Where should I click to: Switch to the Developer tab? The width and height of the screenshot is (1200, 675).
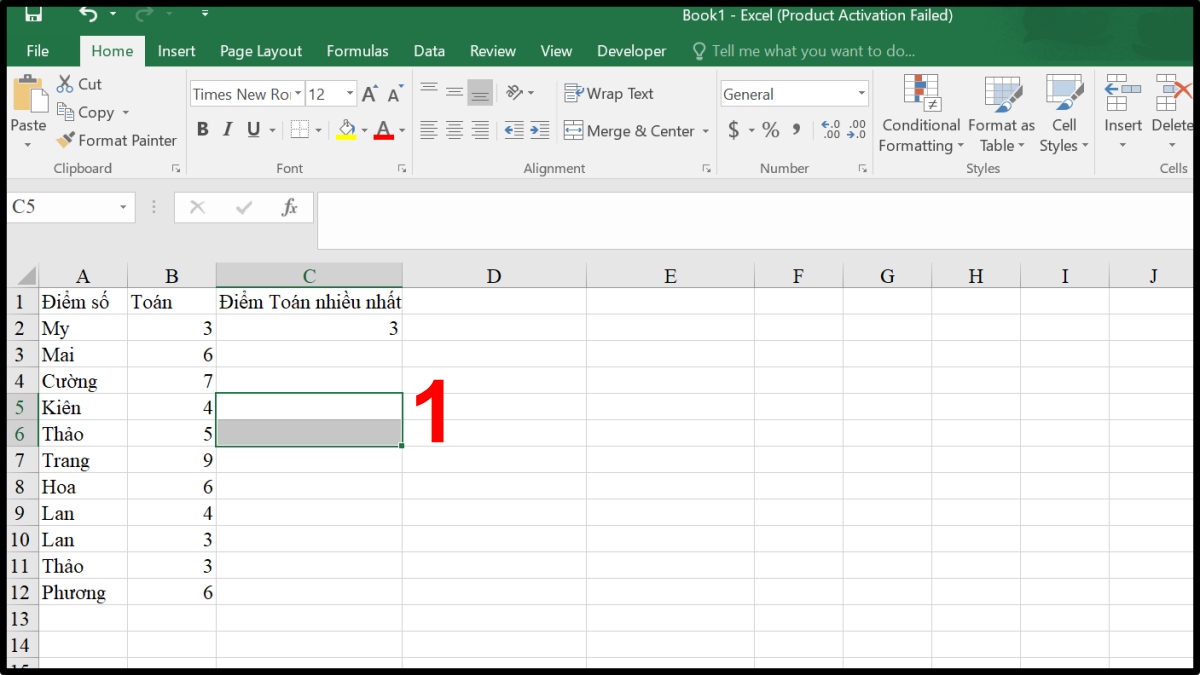pos(631,51)
